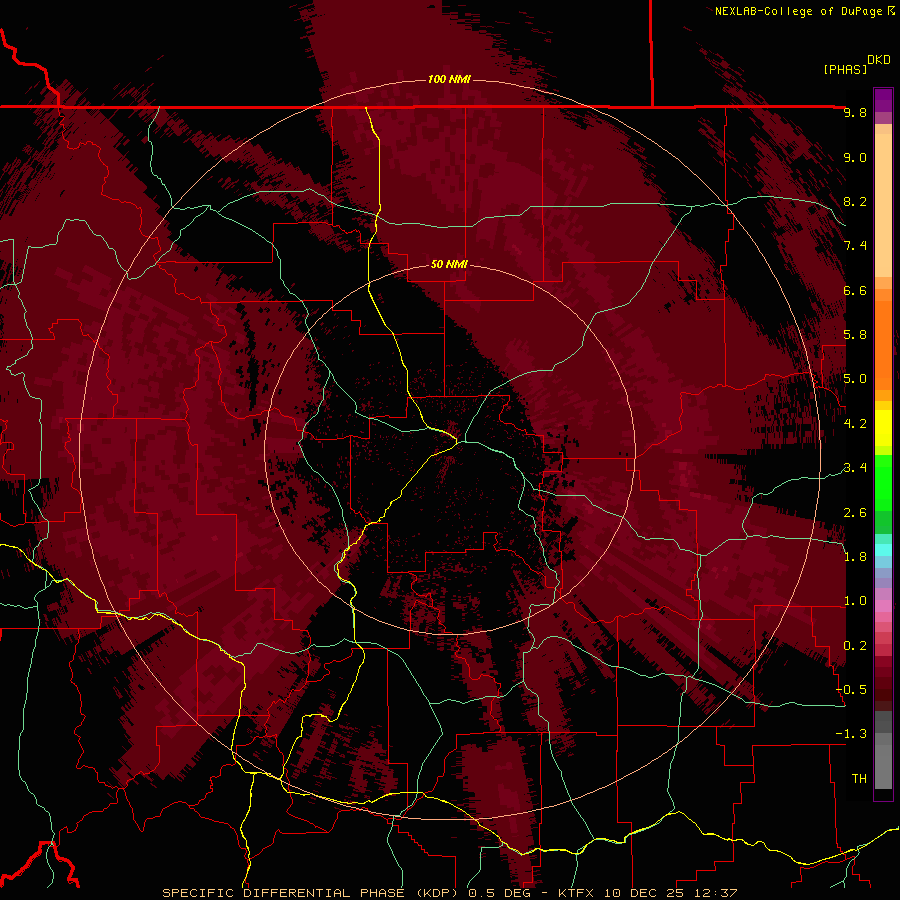Click the "50 NMI" range ring label
The height and width of the screenshot is (900, 900).
pyautogui.click(x=449, y=264)
